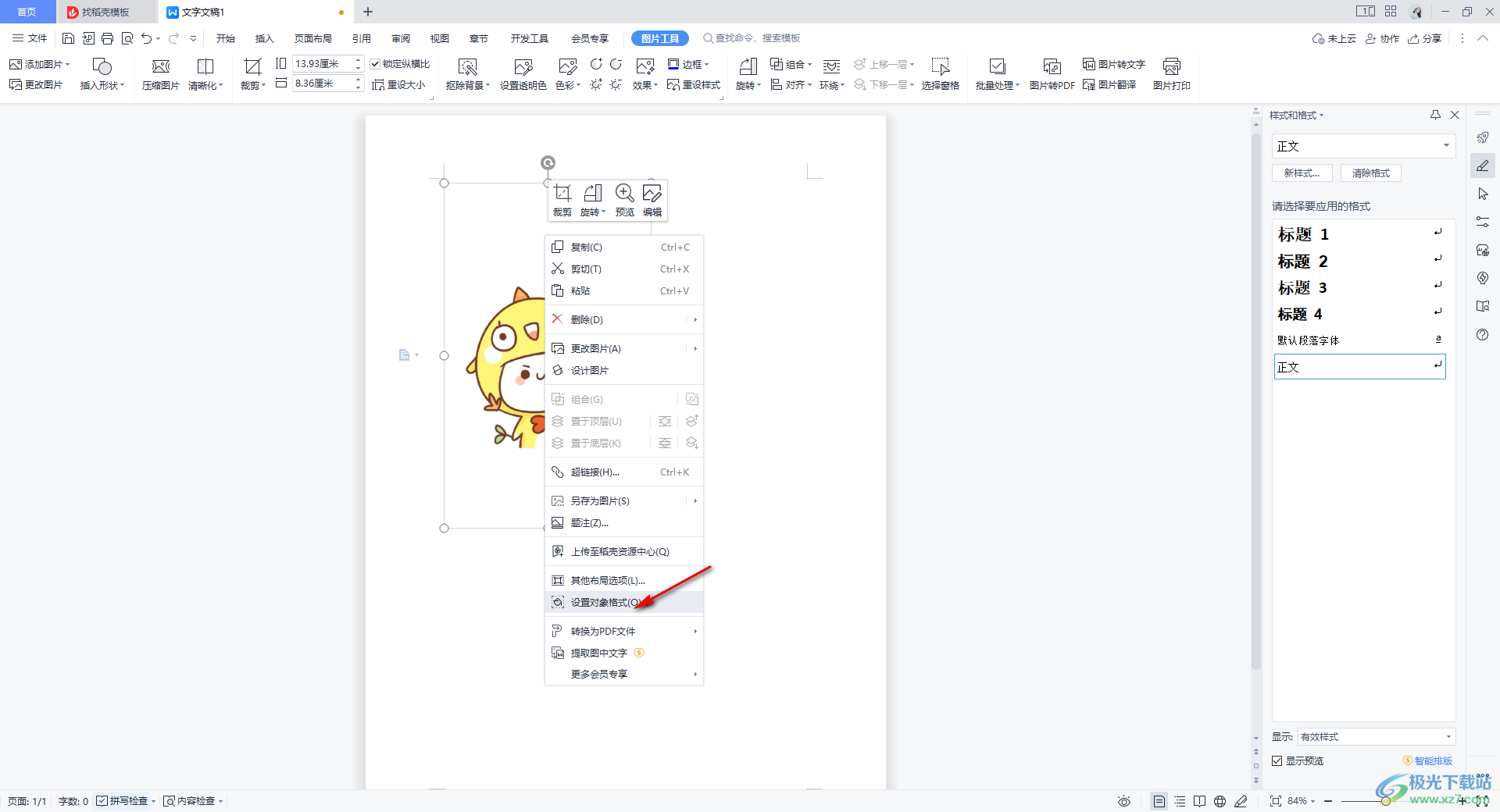Viewport: 1500px width, 812px height.
Task: Toggle fit-page zoom icon in status bar
Action: (1276, 801)
